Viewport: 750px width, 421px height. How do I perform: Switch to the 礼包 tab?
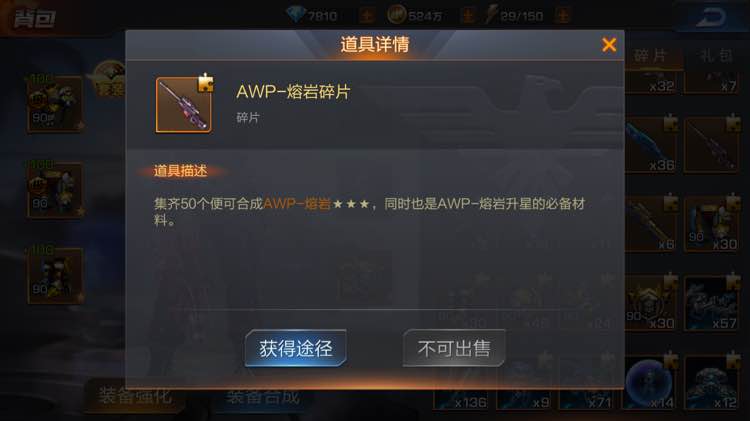716,55
